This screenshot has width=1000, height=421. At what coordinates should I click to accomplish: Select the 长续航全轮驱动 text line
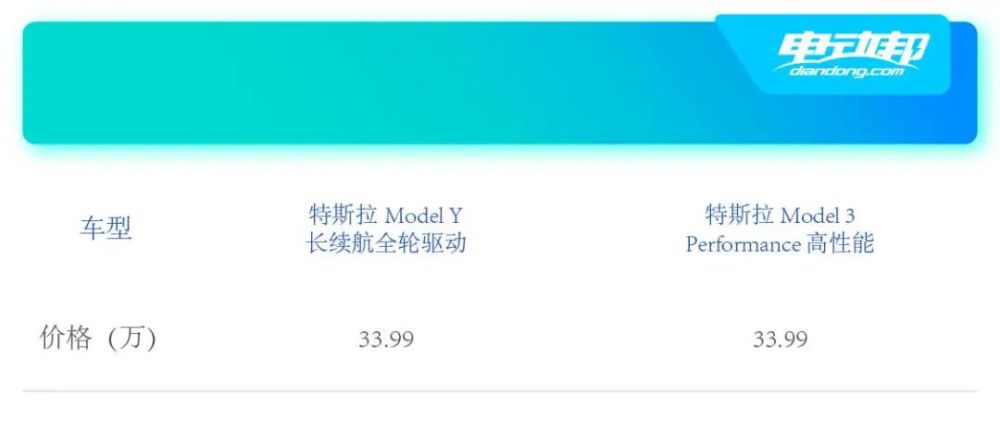386,242
